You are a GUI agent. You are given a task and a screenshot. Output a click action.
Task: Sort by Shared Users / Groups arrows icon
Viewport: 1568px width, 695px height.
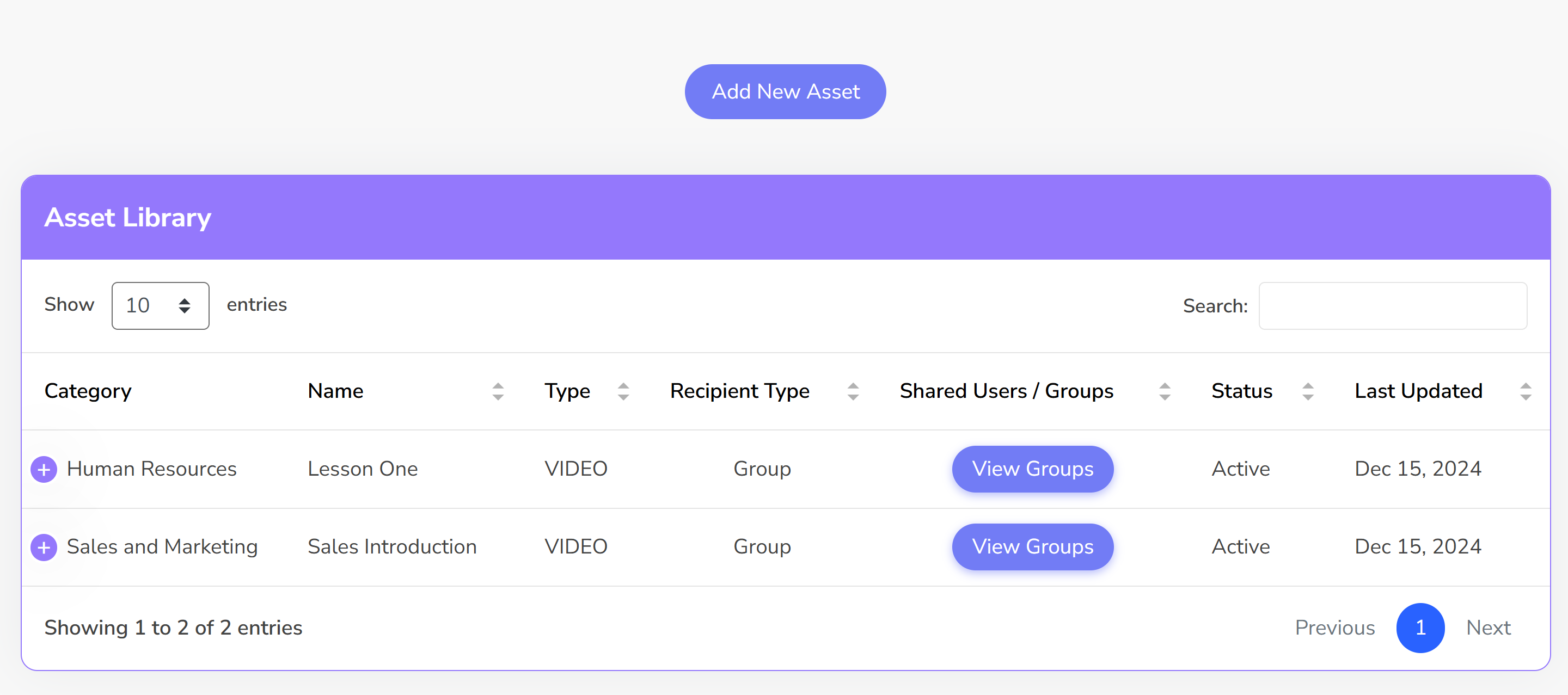tap(1164, 391)
